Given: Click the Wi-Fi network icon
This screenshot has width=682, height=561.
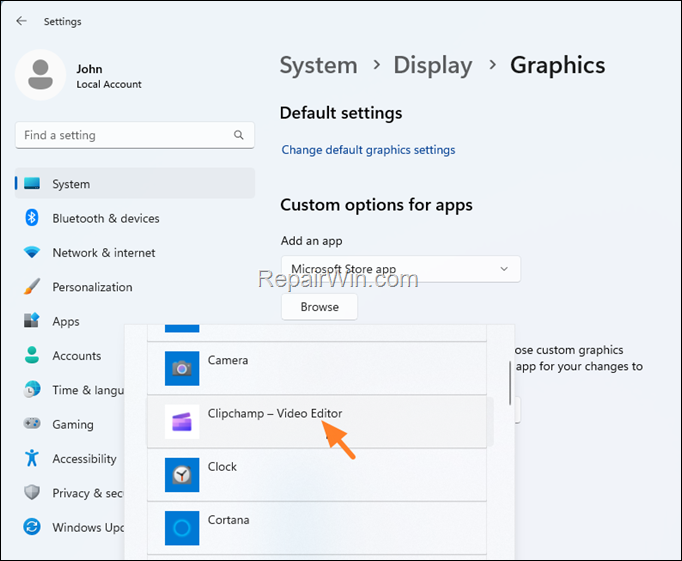Looking at the screenshot, I should 32,252.
